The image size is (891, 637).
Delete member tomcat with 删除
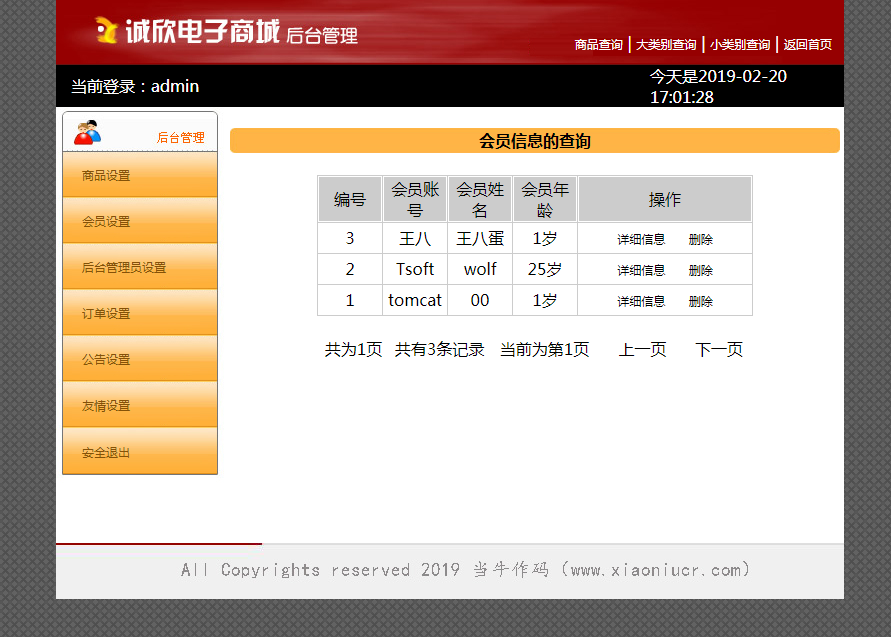coord(701,301)
